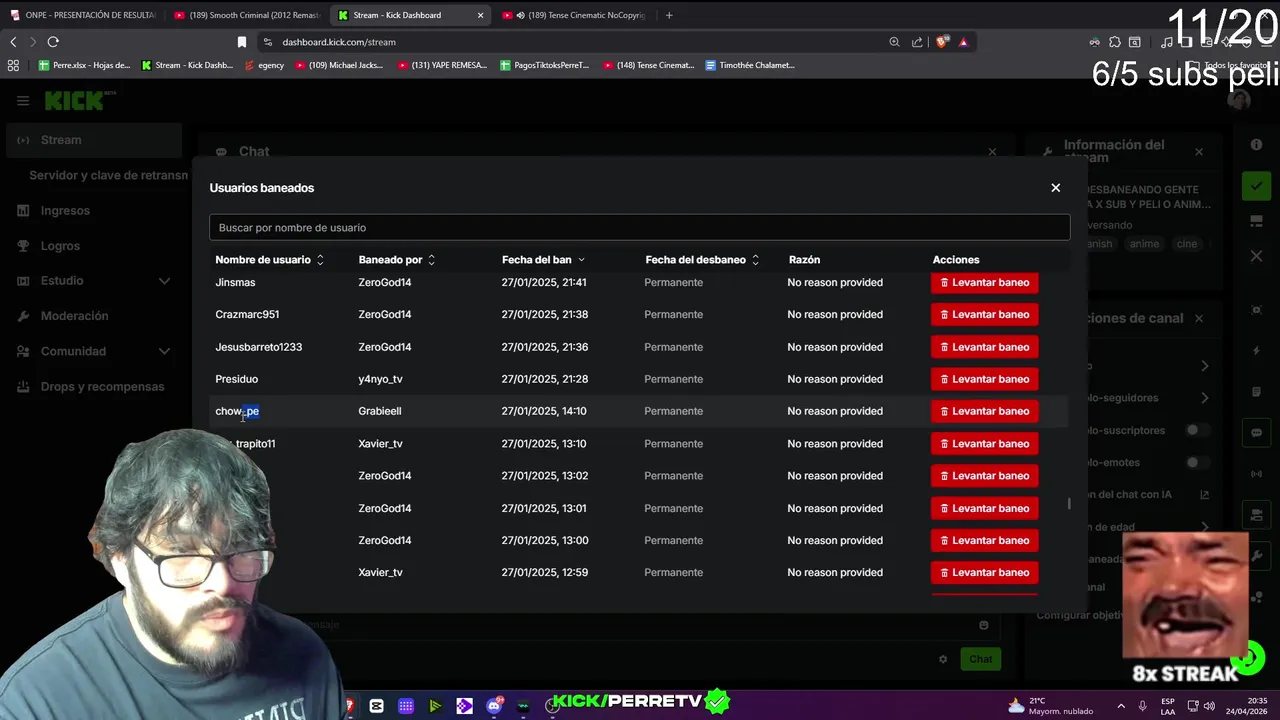This screenshot has width=1280, height=720.
Task: Open Brave Rewards triangle icon
Action: coord(963,42)
